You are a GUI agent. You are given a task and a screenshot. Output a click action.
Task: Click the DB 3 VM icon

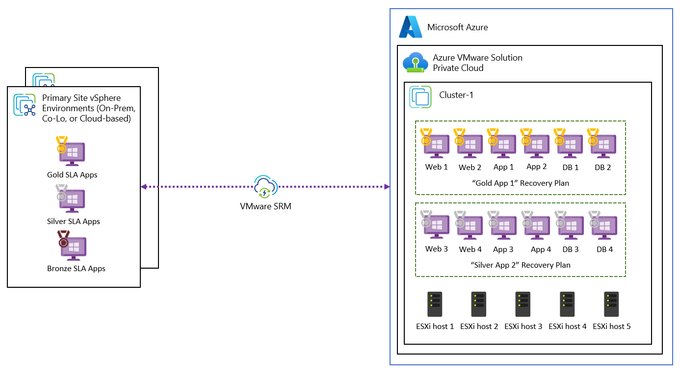click(569, 225)
